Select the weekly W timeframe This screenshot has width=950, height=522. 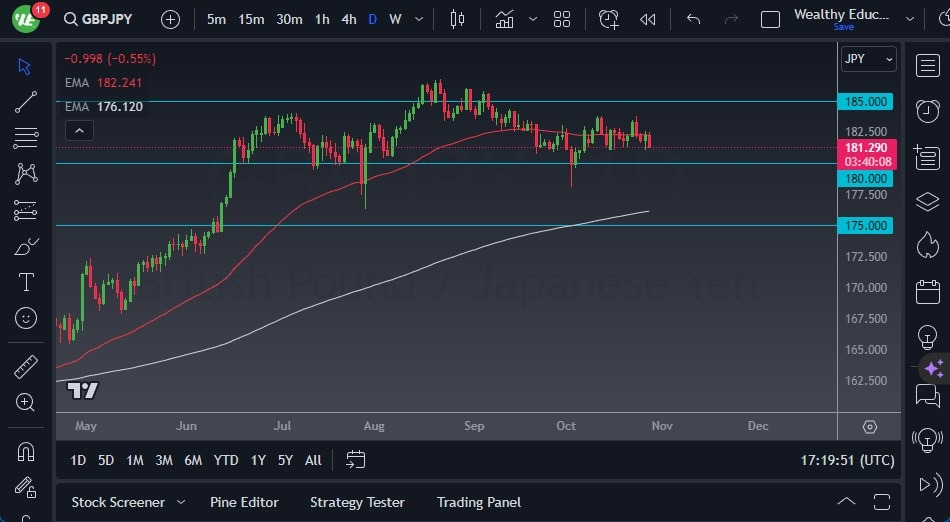(395, 19)
